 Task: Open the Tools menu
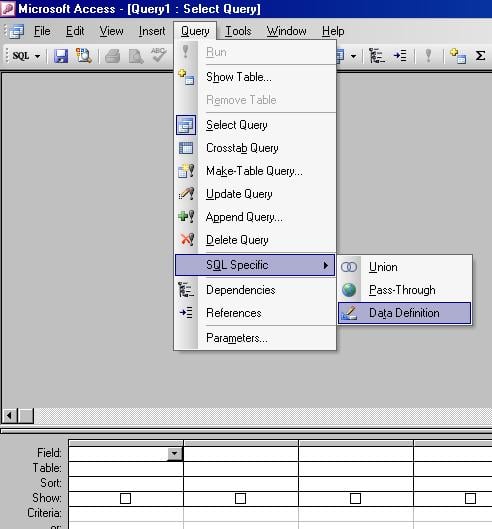coord(238,31)
